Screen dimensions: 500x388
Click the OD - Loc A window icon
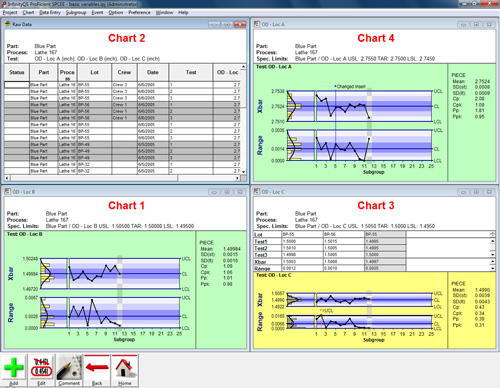click(x=257, y=24)
